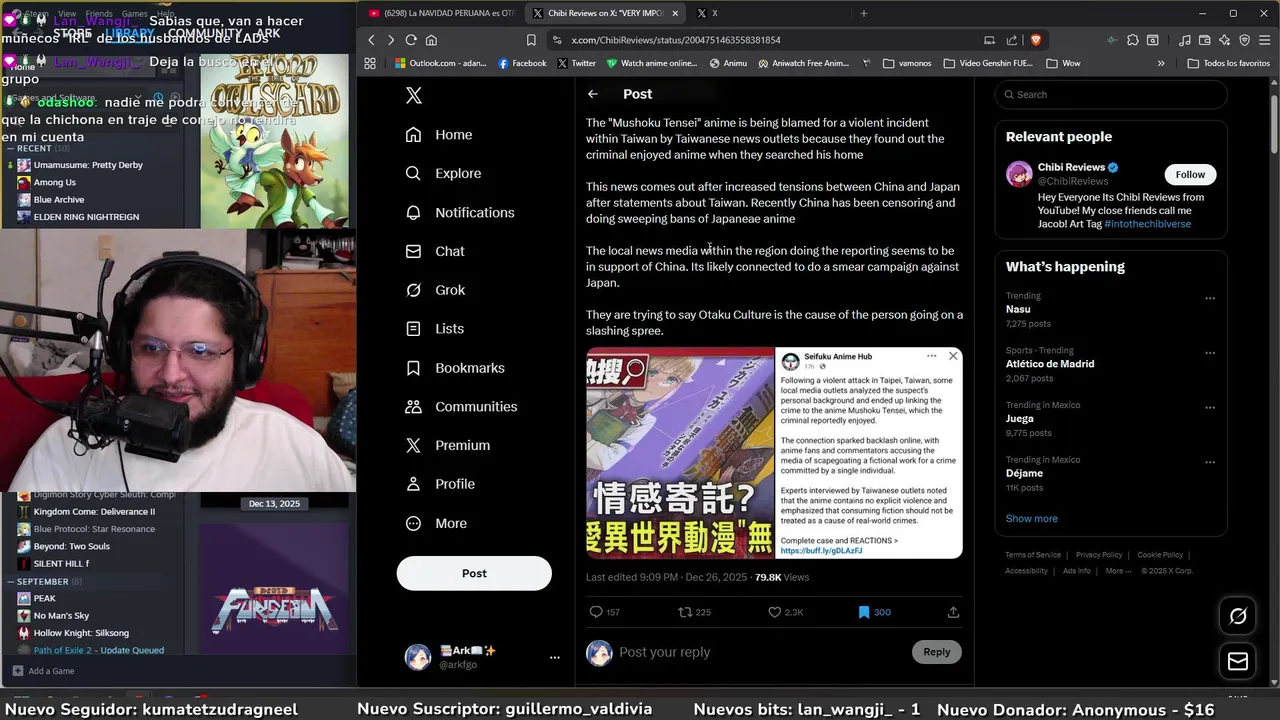Switch to the Chibi Reviews on X tab
This screenshot has height=720, width=1280.
(x=605, y=13)
